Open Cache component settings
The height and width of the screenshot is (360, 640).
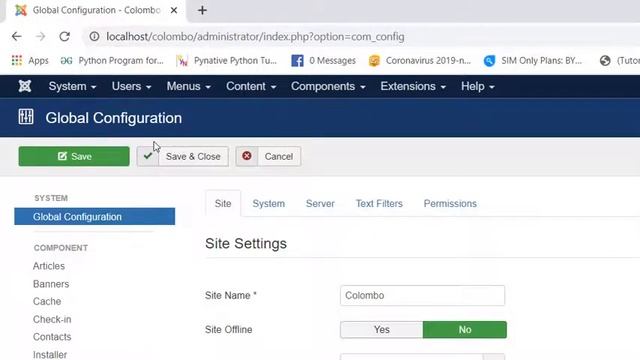47,301
